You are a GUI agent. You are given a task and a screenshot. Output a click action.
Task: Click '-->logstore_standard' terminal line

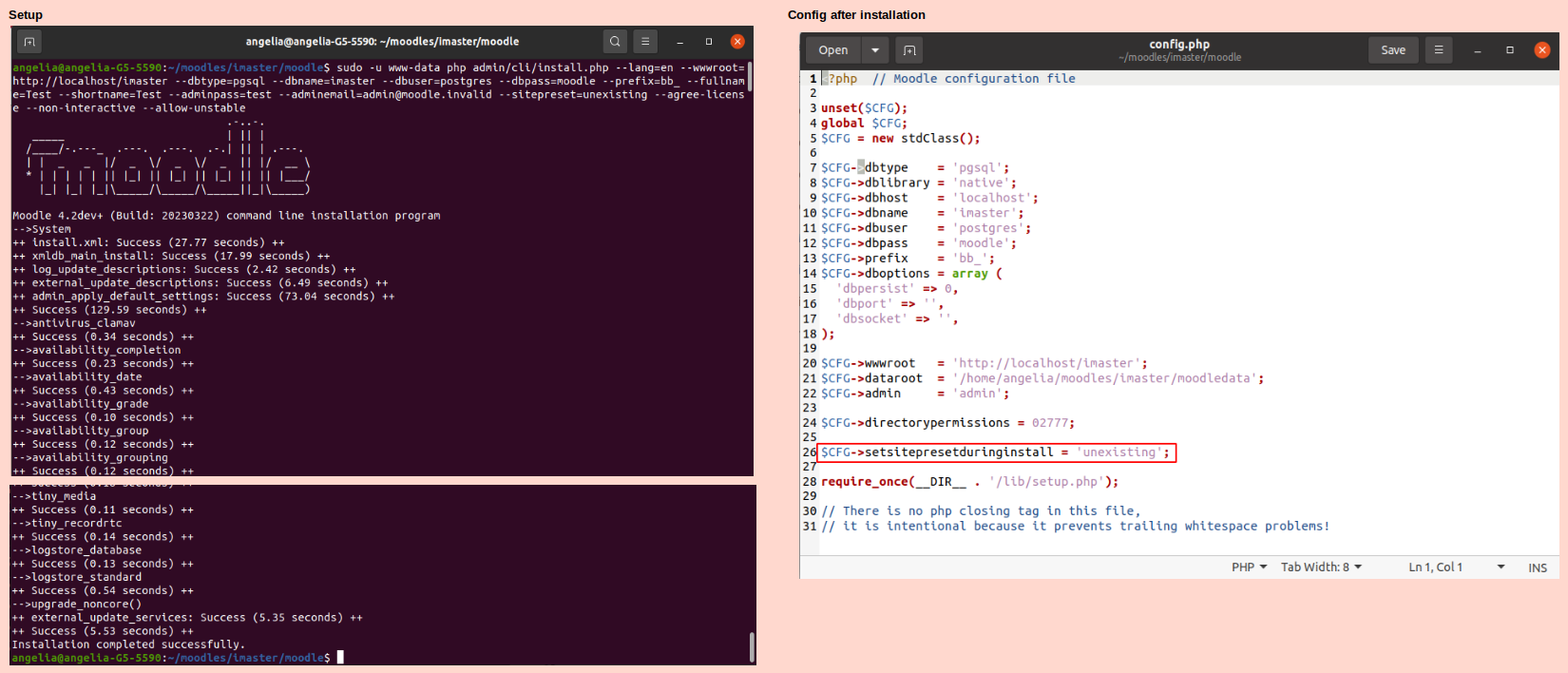point(76,577)
